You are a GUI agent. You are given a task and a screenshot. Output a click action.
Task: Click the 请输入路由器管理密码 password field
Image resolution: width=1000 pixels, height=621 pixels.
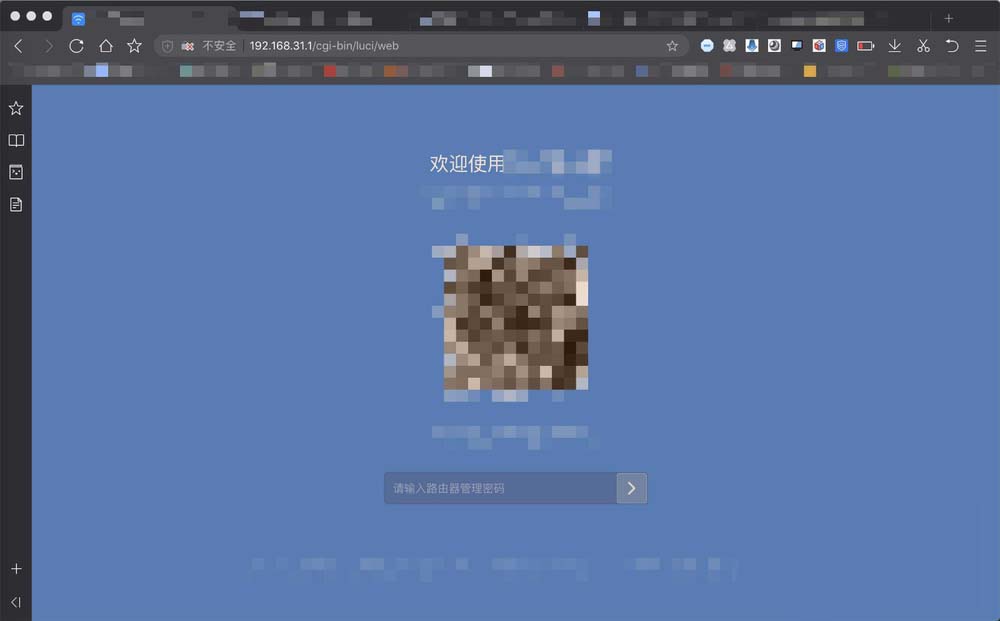click(500, 488)
